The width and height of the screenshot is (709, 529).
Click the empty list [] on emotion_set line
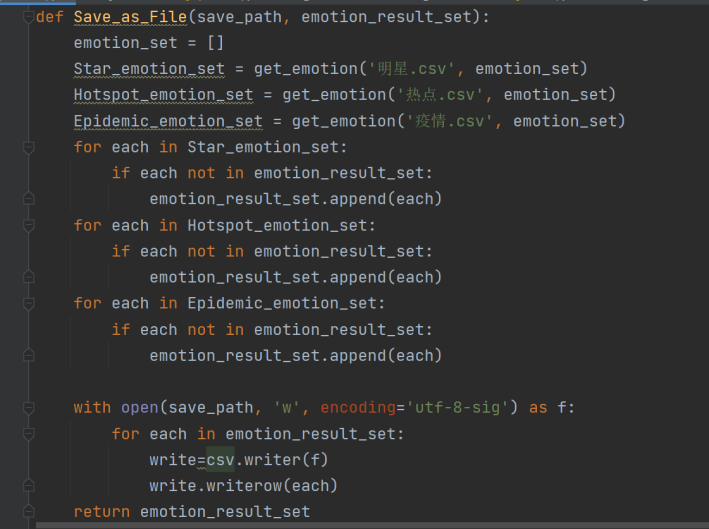[x=216, y=43]
